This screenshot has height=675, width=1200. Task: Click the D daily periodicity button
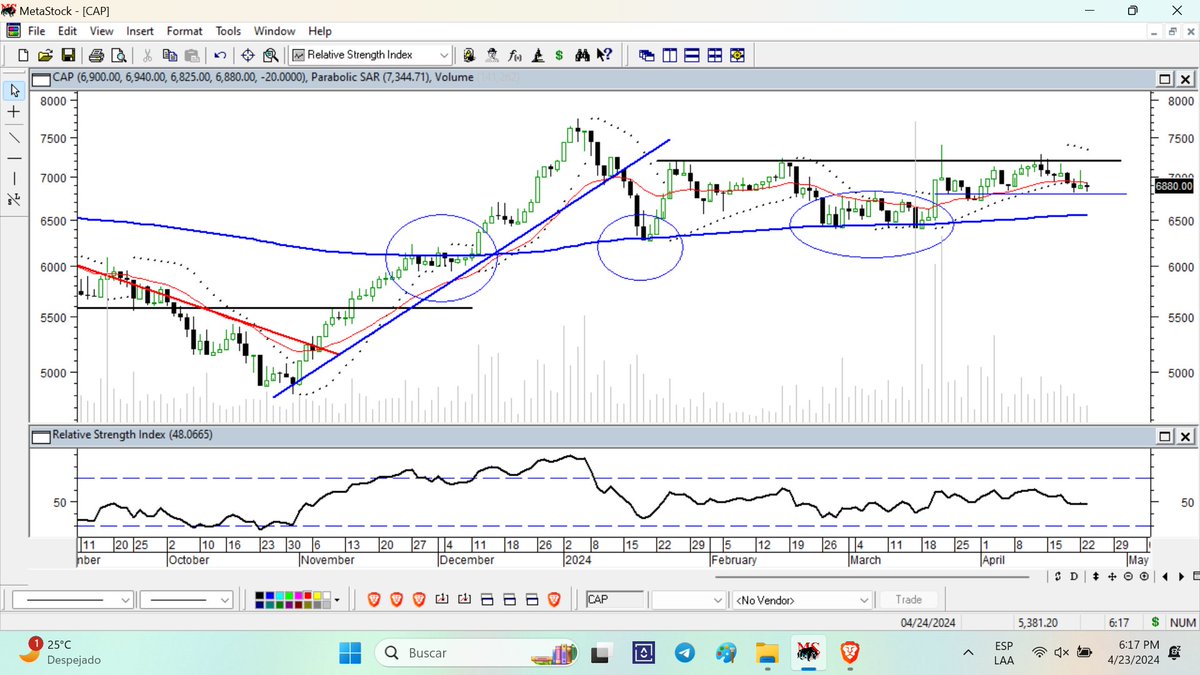tap(1074, 577)
